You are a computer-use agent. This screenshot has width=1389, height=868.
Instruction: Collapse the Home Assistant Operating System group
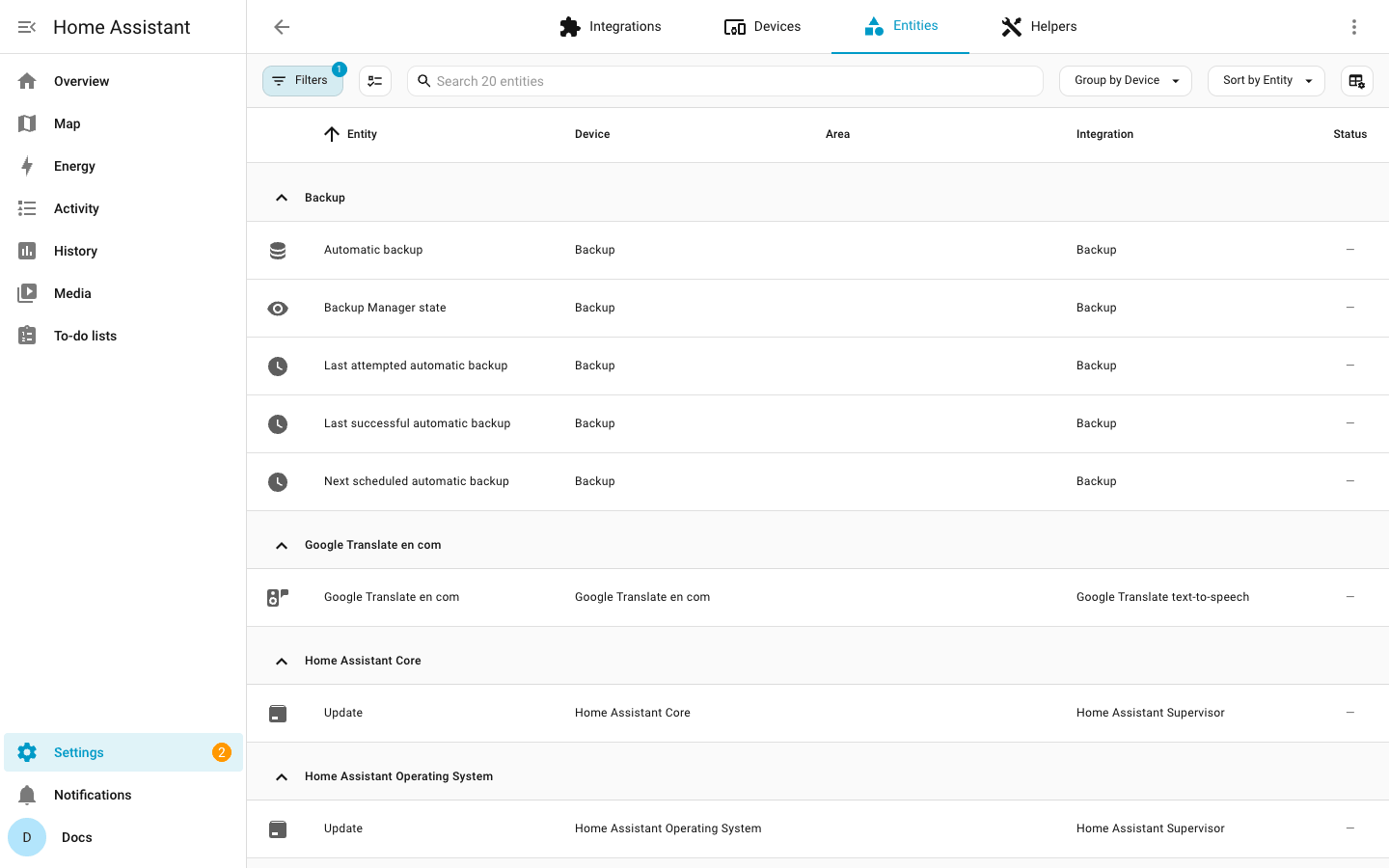pos(282,776)
